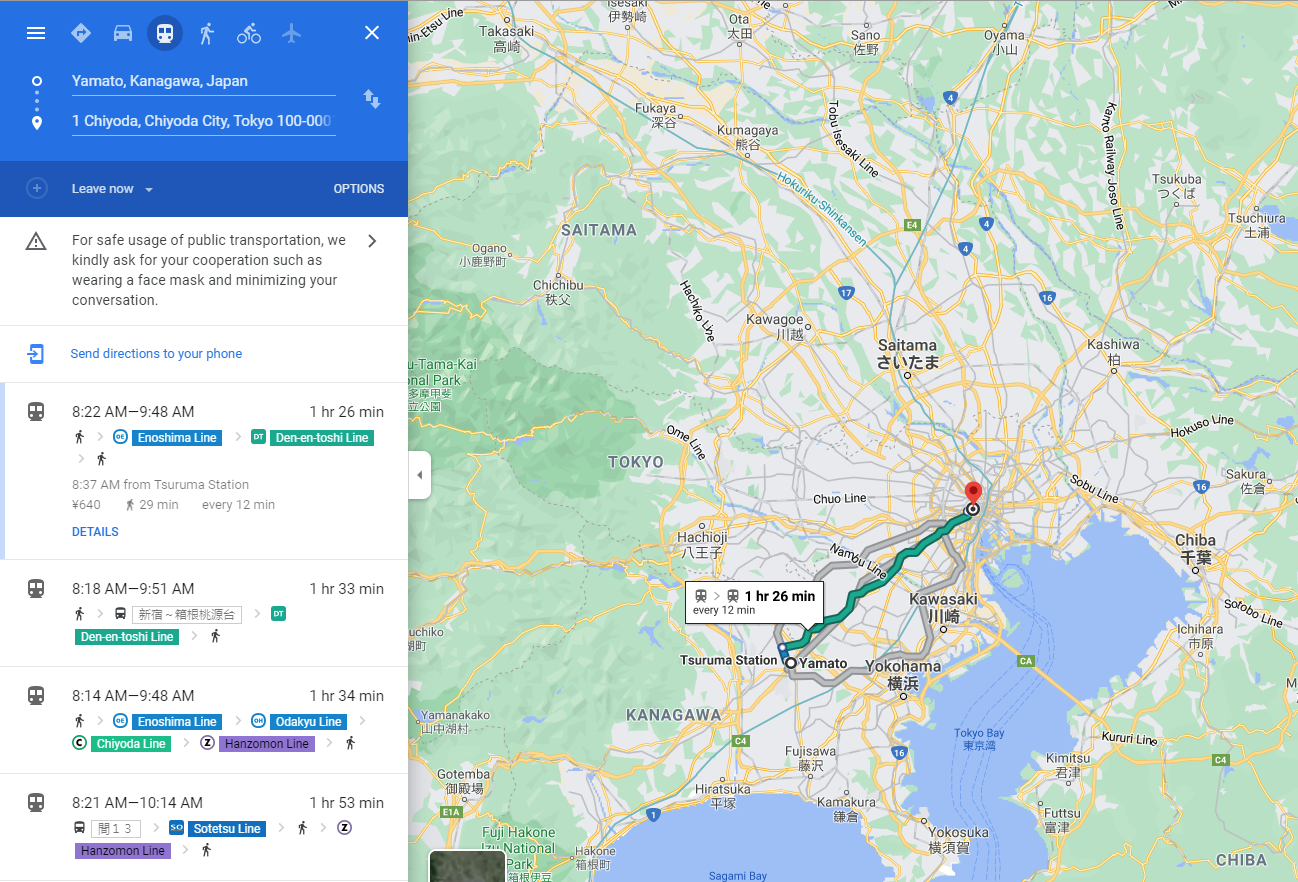
Task: Open DETAILS for the 8:22 AM route
Action: point(95,532)
